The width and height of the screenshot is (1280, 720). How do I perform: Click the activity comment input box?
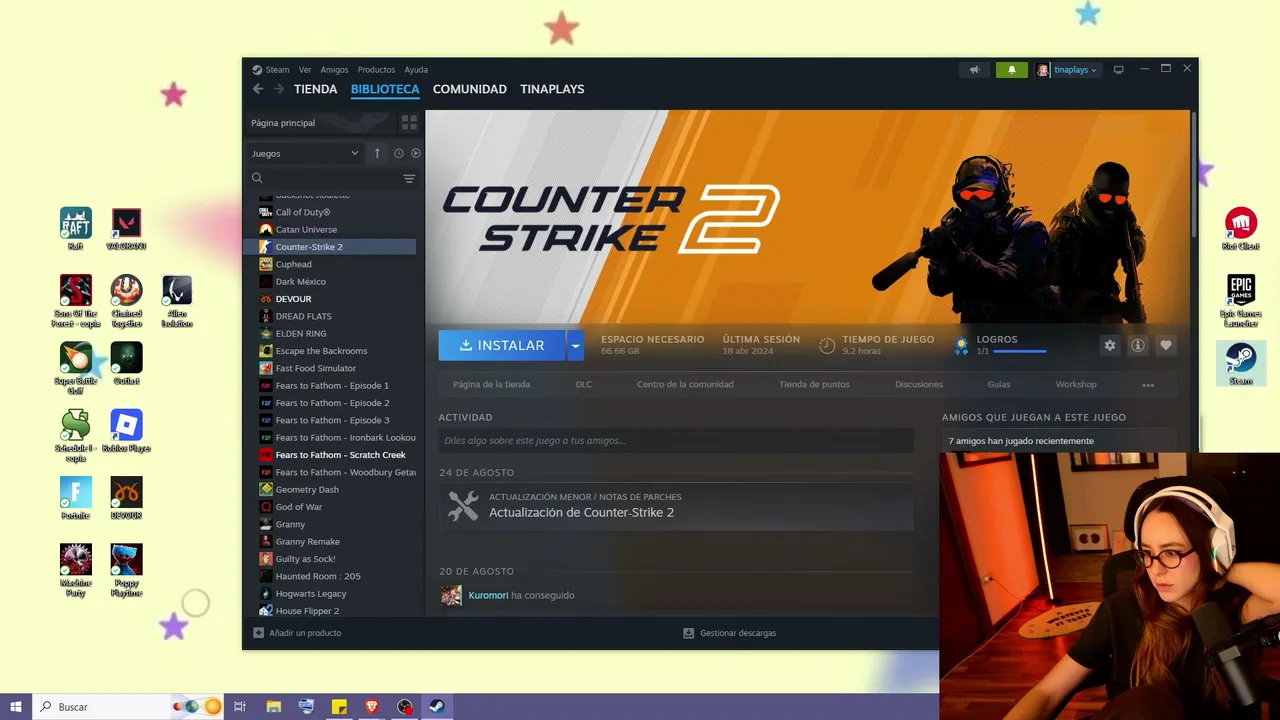[676, 440]
